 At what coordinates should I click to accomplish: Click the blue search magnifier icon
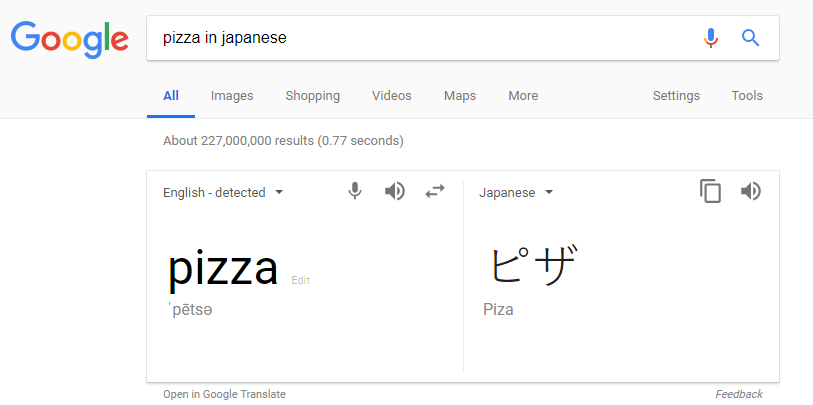tap(750, 38)
